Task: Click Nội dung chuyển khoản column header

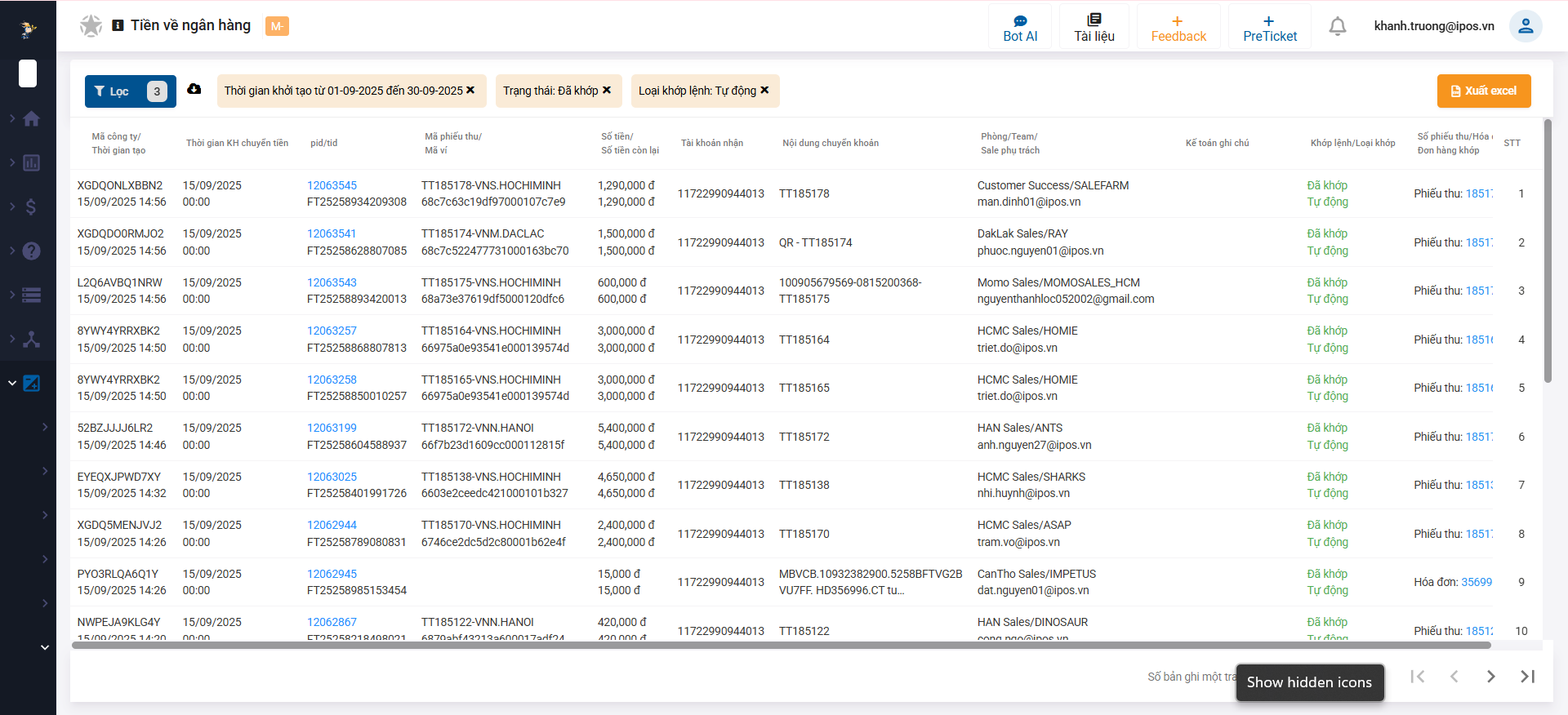Action: (831, 144)
